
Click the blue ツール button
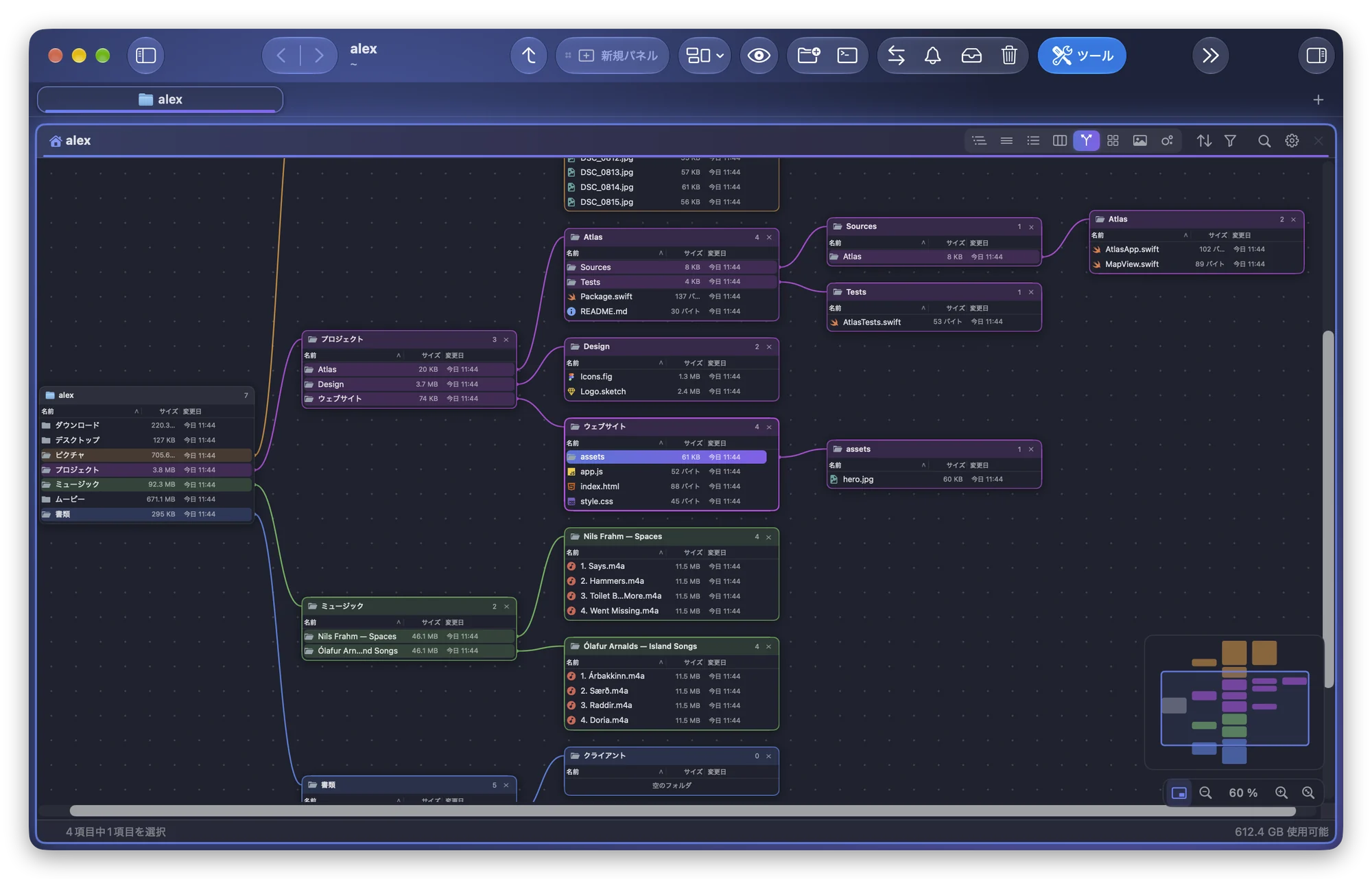(x=1081, y=56)
